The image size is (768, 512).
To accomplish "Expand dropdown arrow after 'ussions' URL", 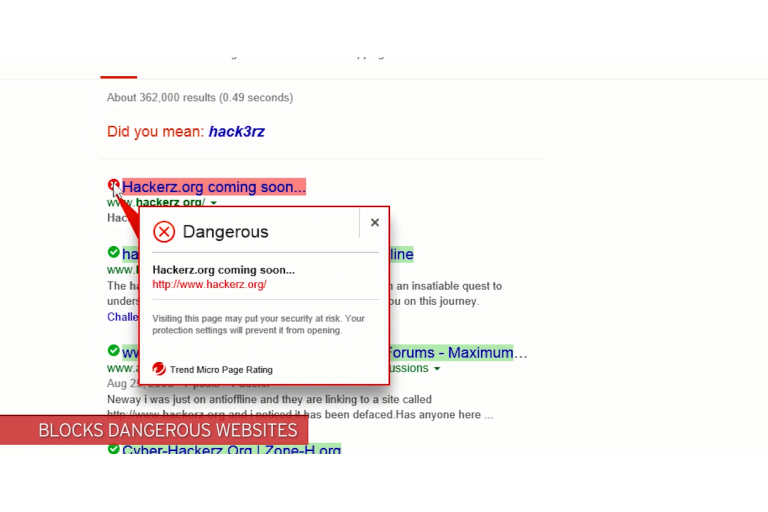I will (x=437, y=368).
